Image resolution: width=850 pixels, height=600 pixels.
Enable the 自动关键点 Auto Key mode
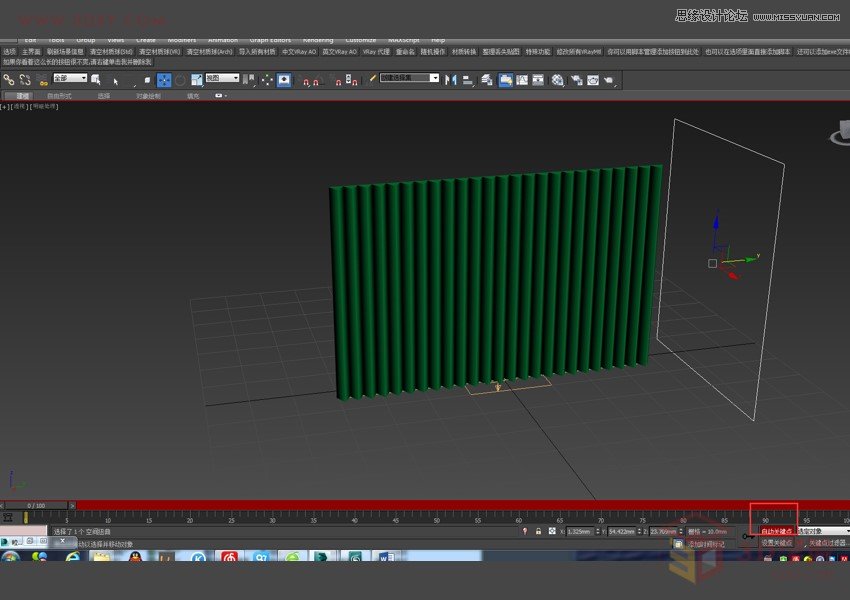click(x=776, y=531)
